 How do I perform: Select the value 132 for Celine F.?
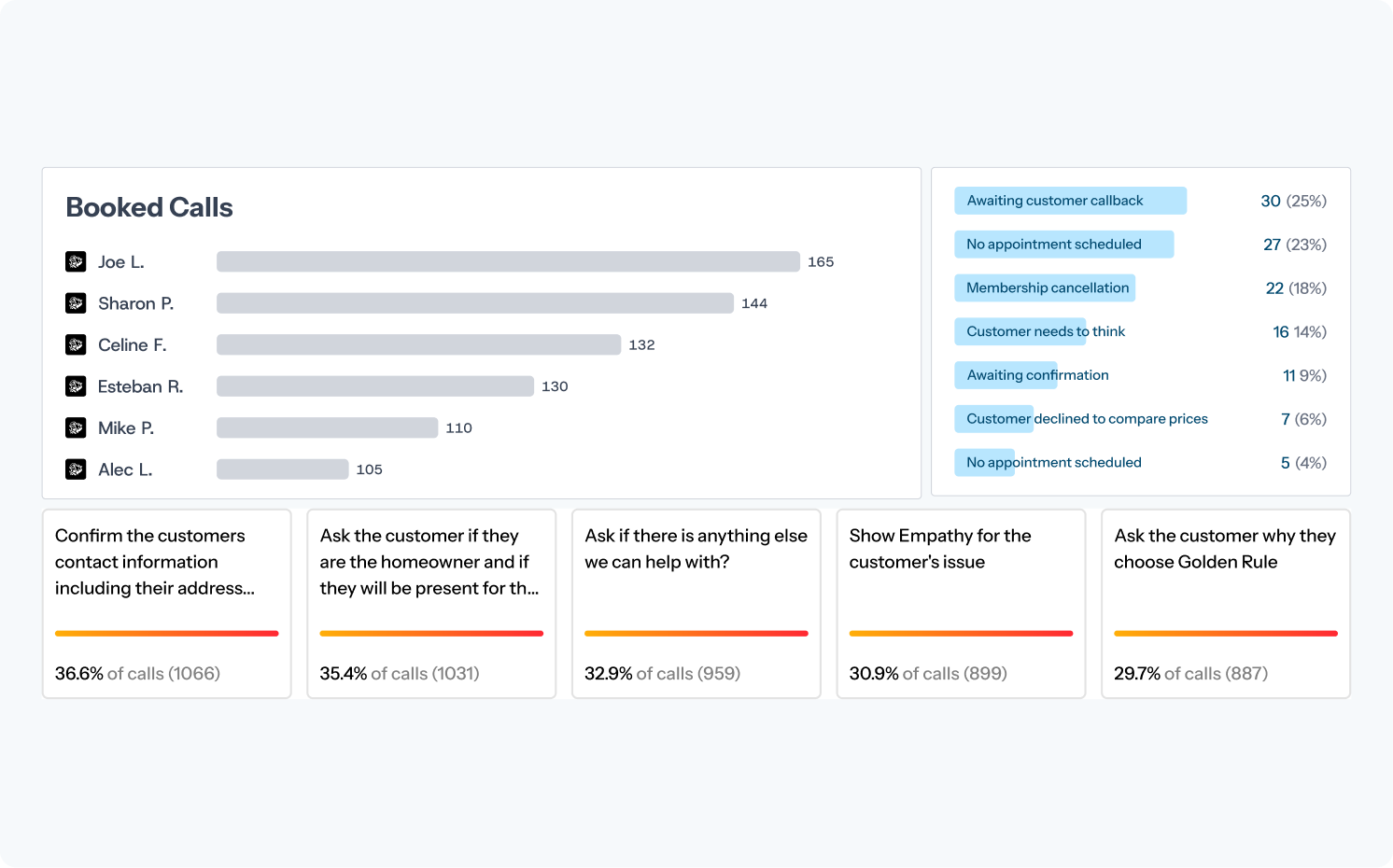coord(641,345)
